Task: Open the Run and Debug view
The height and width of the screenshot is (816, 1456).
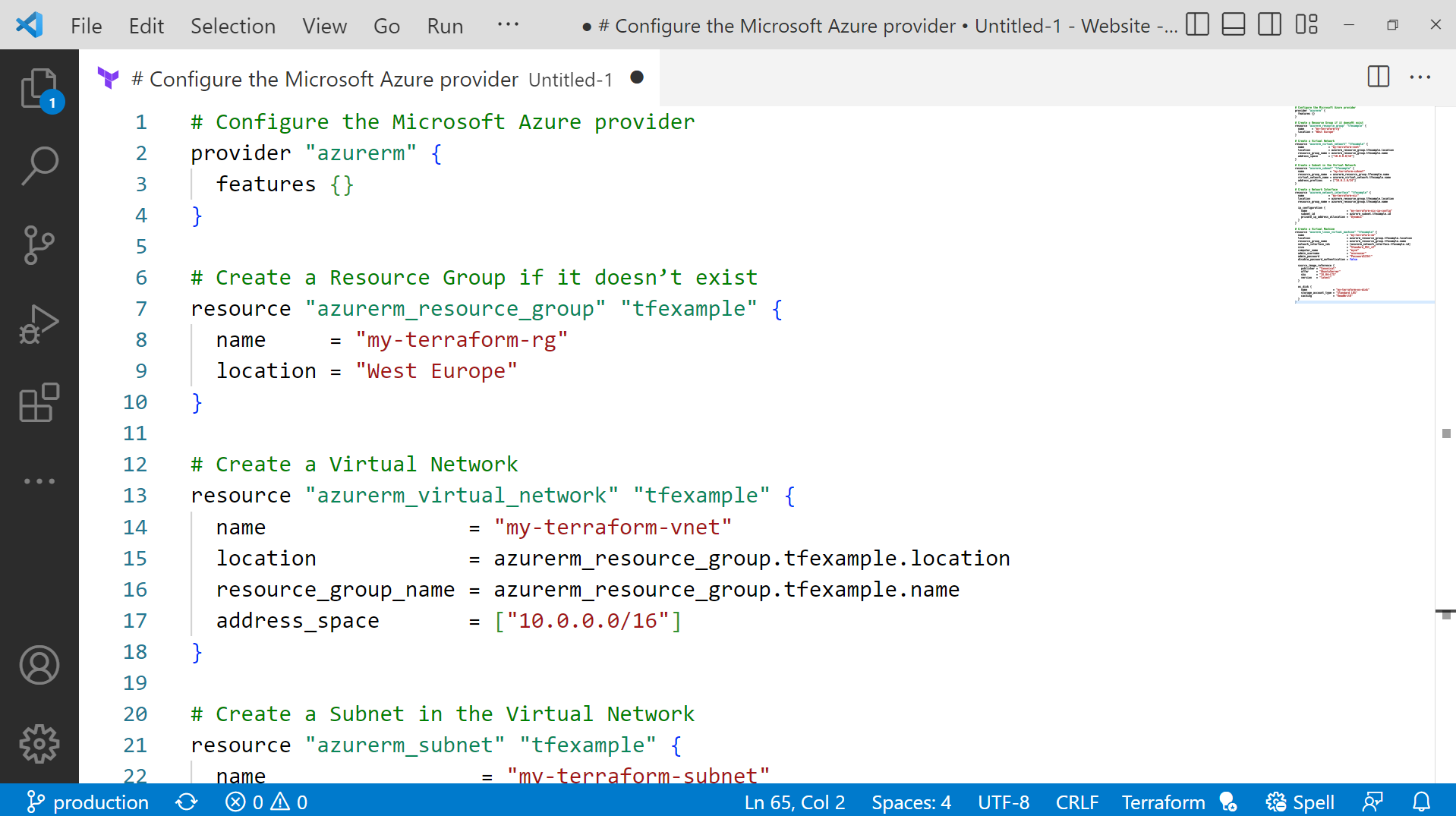Action: (39, 324)
